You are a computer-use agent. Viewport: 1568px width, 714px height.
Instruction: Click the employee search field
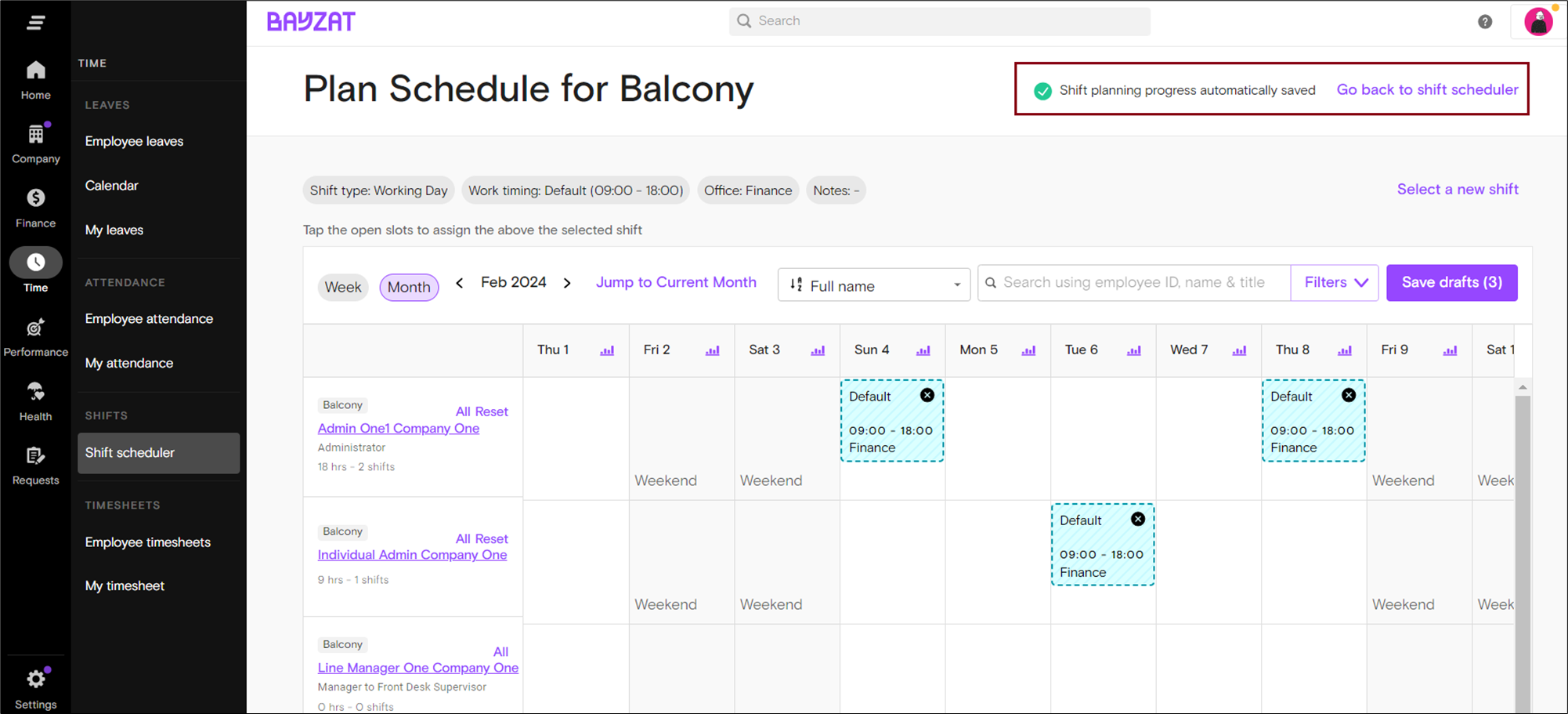pos(1133,282)
